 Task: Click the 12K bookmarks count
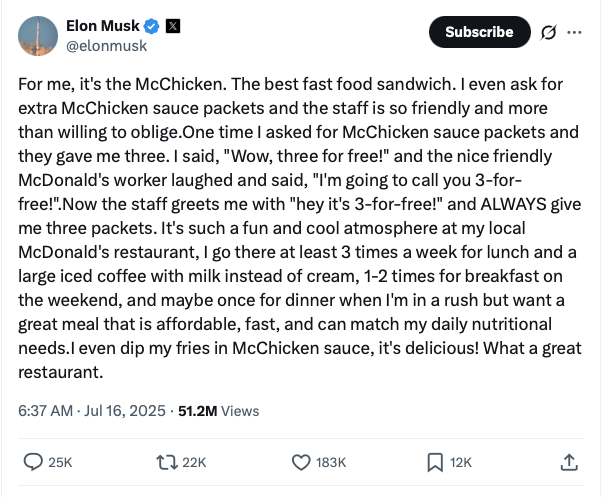coord(461,462)
